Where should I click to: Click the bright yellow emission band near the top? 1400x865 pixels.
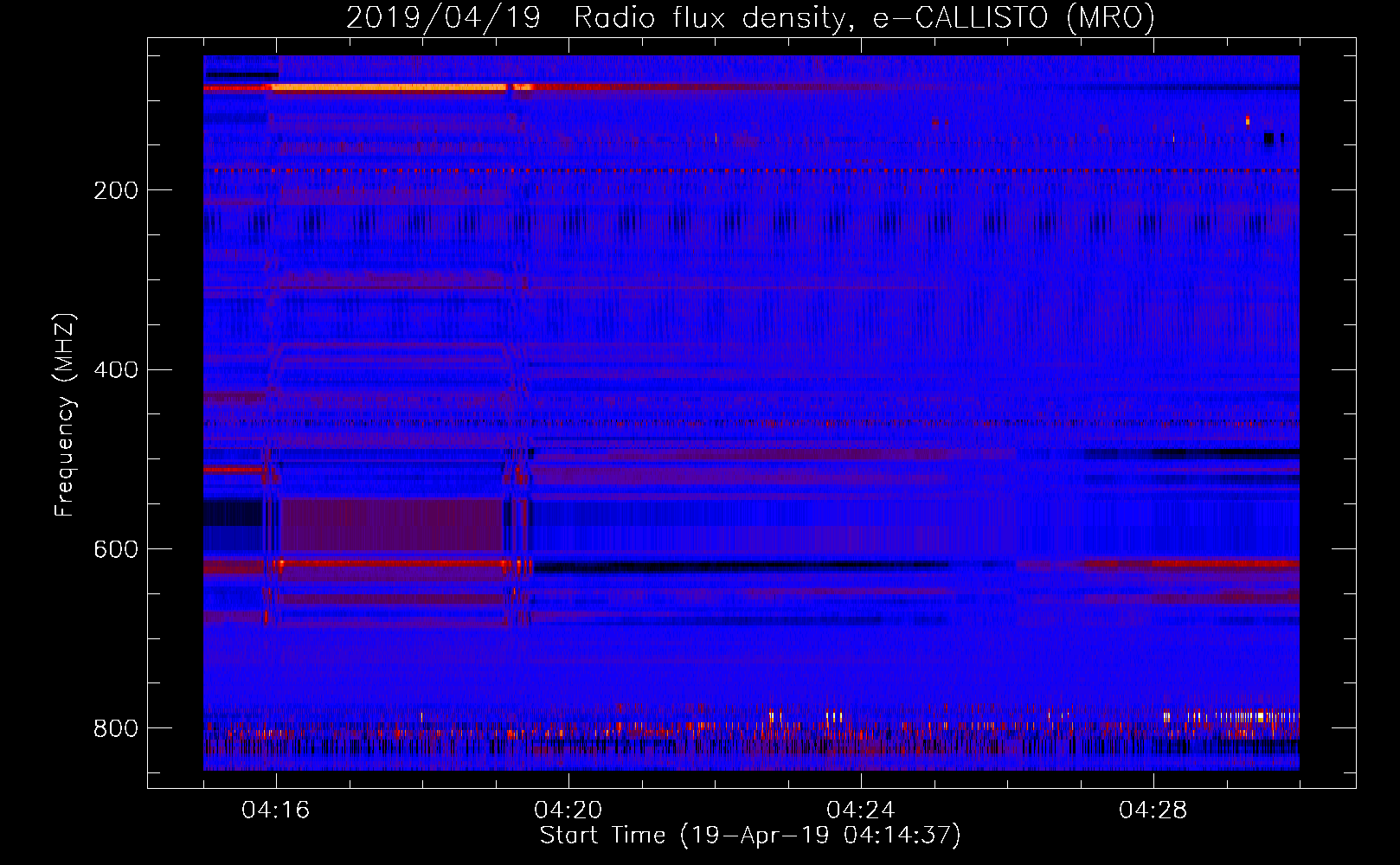tap(389, 87)
